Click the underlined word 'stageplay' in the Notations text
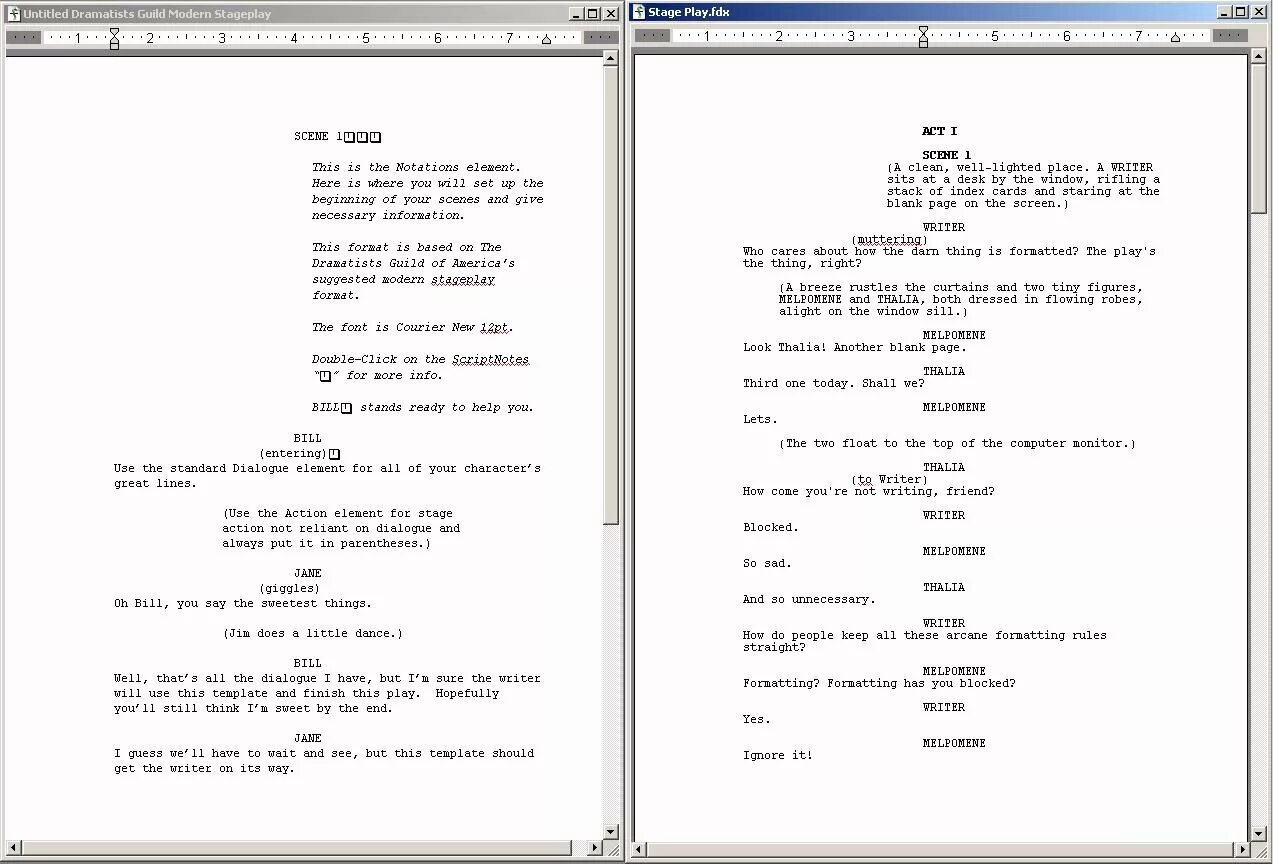Screen dimensions: 1273x864 tap(463, 279)
